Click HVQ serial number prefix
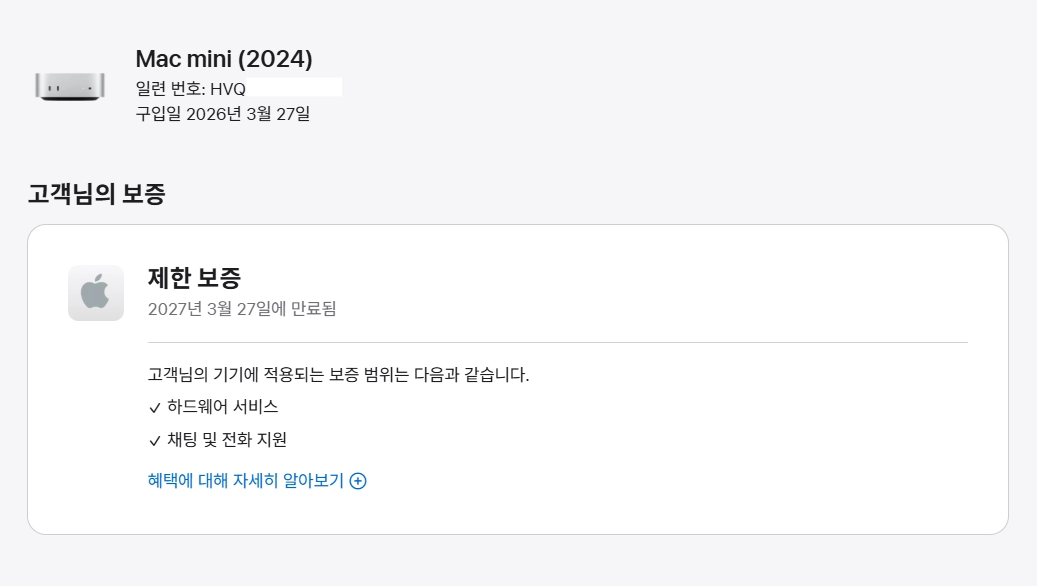Viewport: 1037px width, 587px height. 228,89
